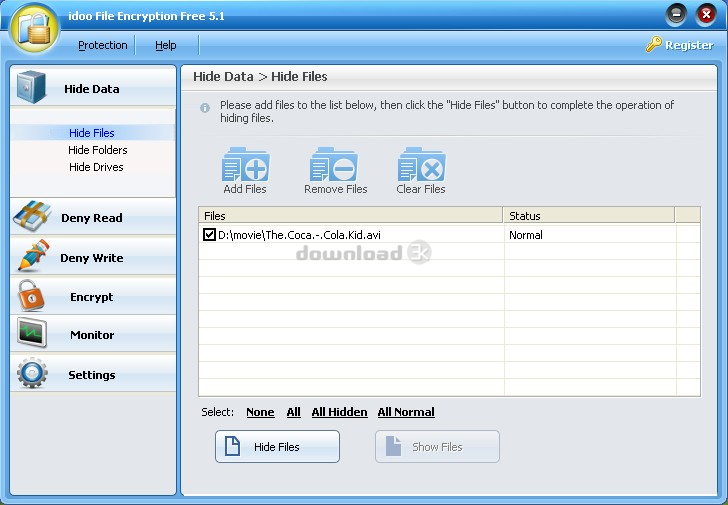Click the Encrypt padlock icon
Image resolution: width=728 pixels, height=505 pixels.
click(x=31, y=295)
